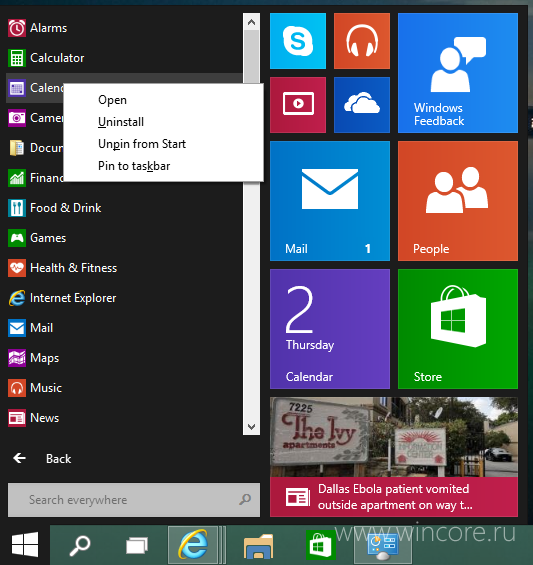Image resolution: width=533 pixels, height=565 pixels.
Task: Click the Task View taskbar button
Action: point(137,545)
